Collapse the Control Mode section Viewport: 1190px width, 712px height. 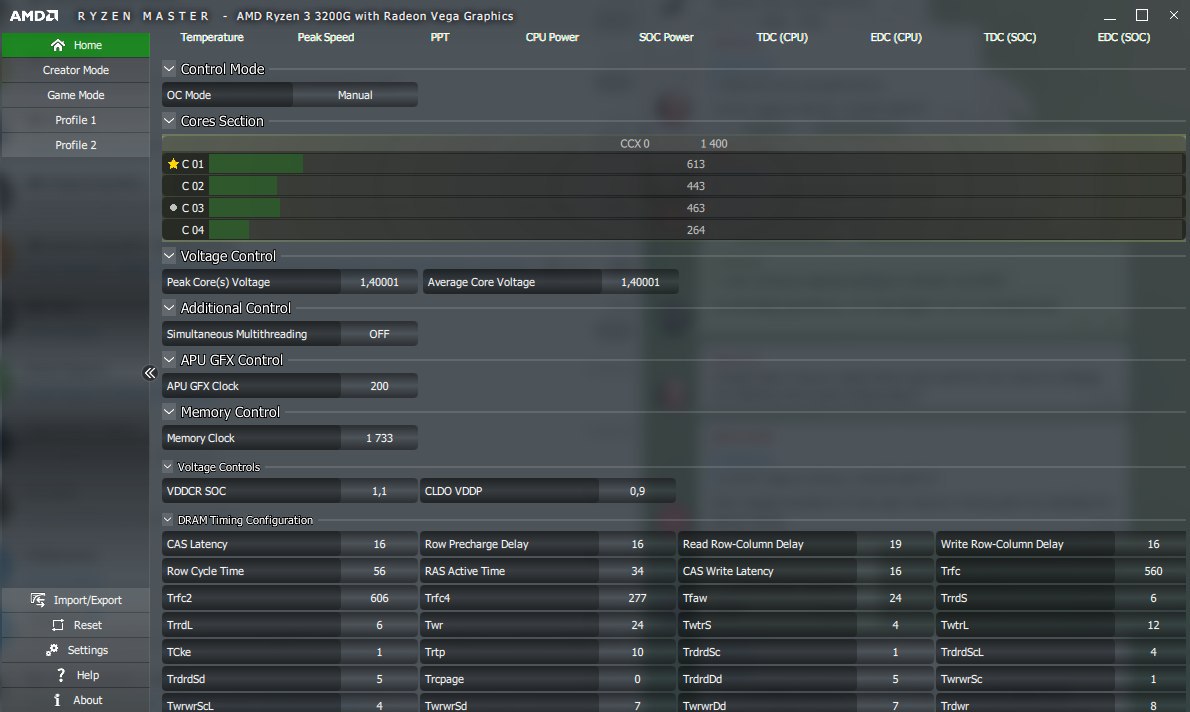(169, 68)
